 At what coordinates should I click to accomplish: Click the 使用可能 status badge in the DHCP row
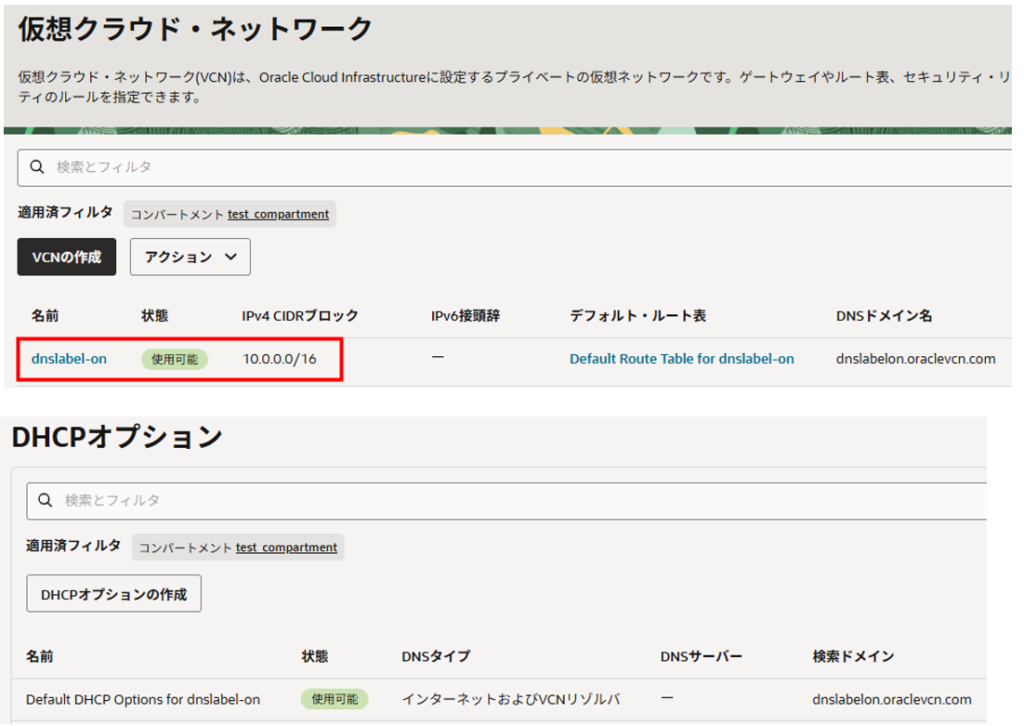[334, 699]
